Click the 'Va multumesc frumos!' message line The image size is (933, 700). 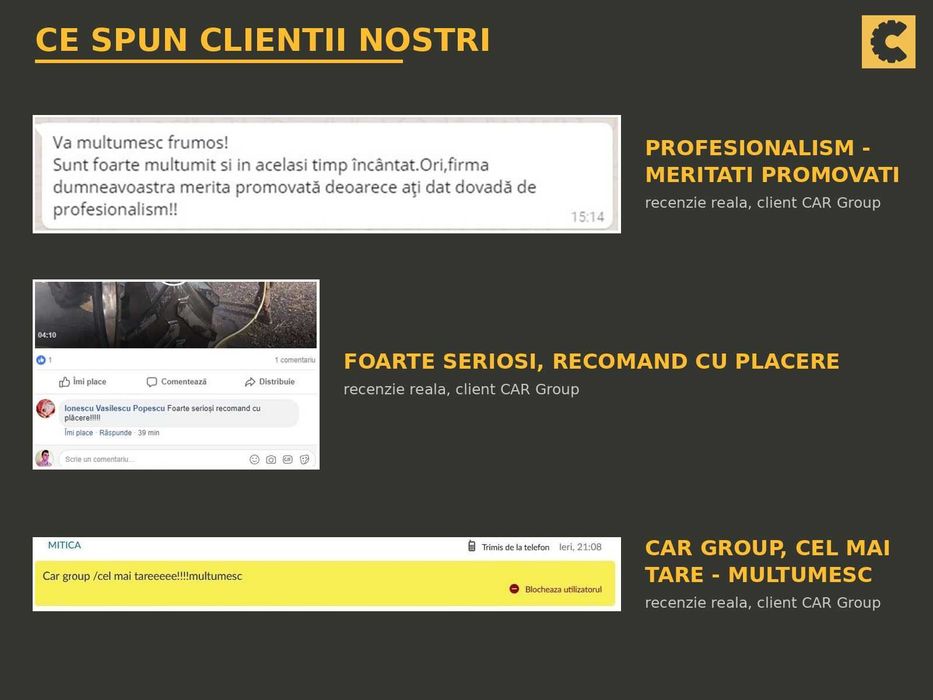click(140, 142)
